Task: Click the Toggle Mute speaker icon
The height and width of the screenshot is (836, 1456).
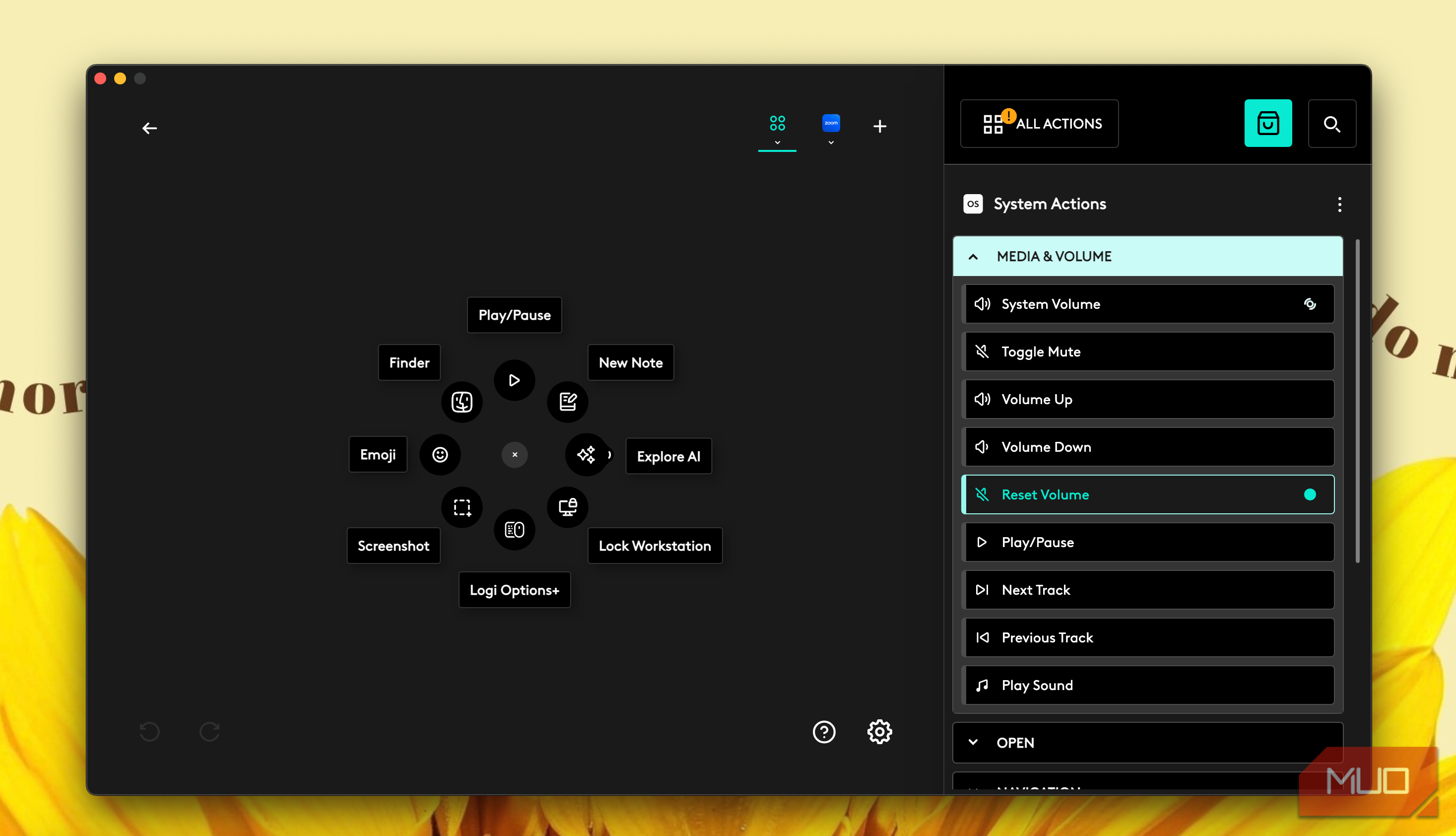Action: (982, 351)
